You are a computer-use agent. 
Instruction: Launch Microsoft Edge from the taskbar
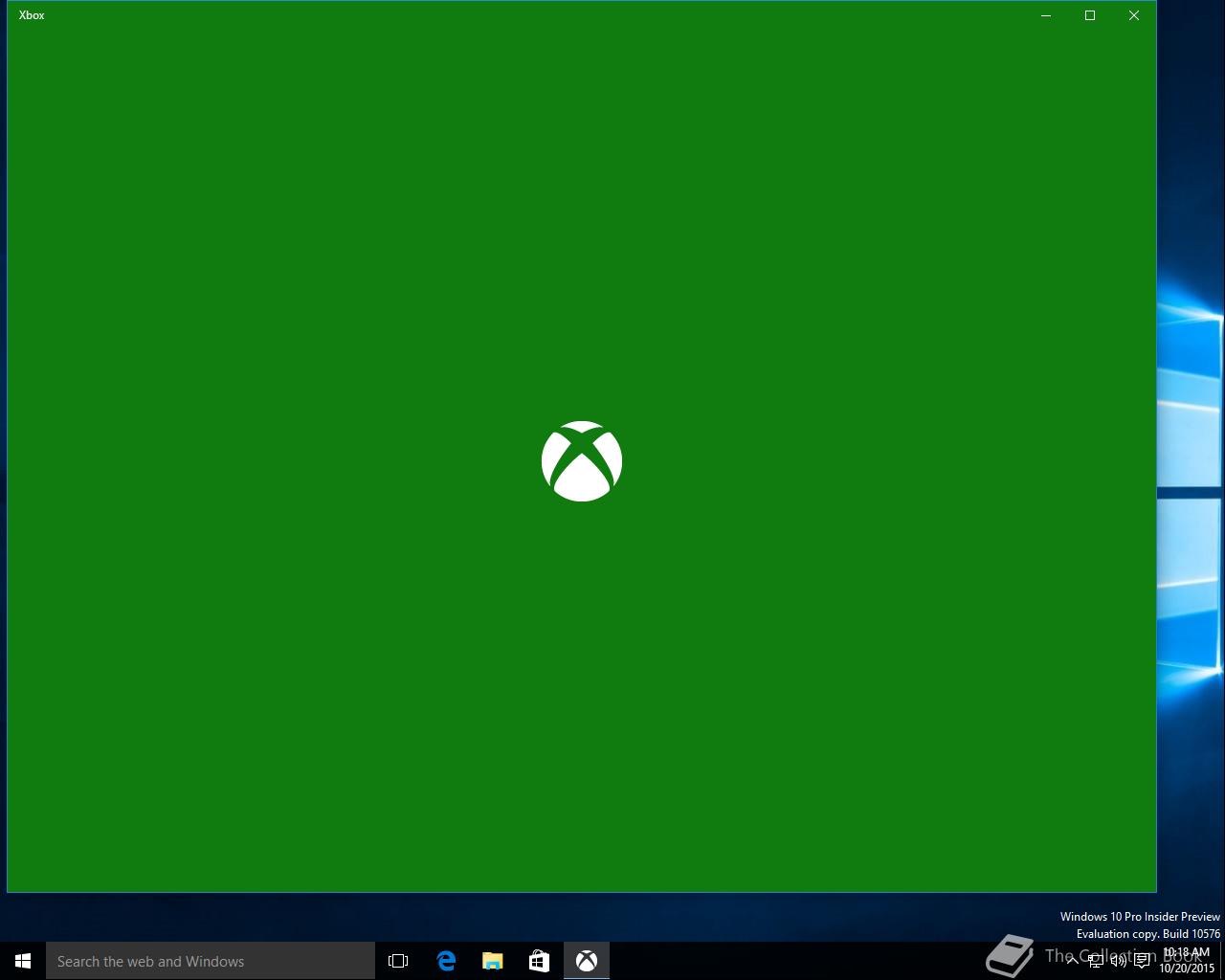point(446,961)
